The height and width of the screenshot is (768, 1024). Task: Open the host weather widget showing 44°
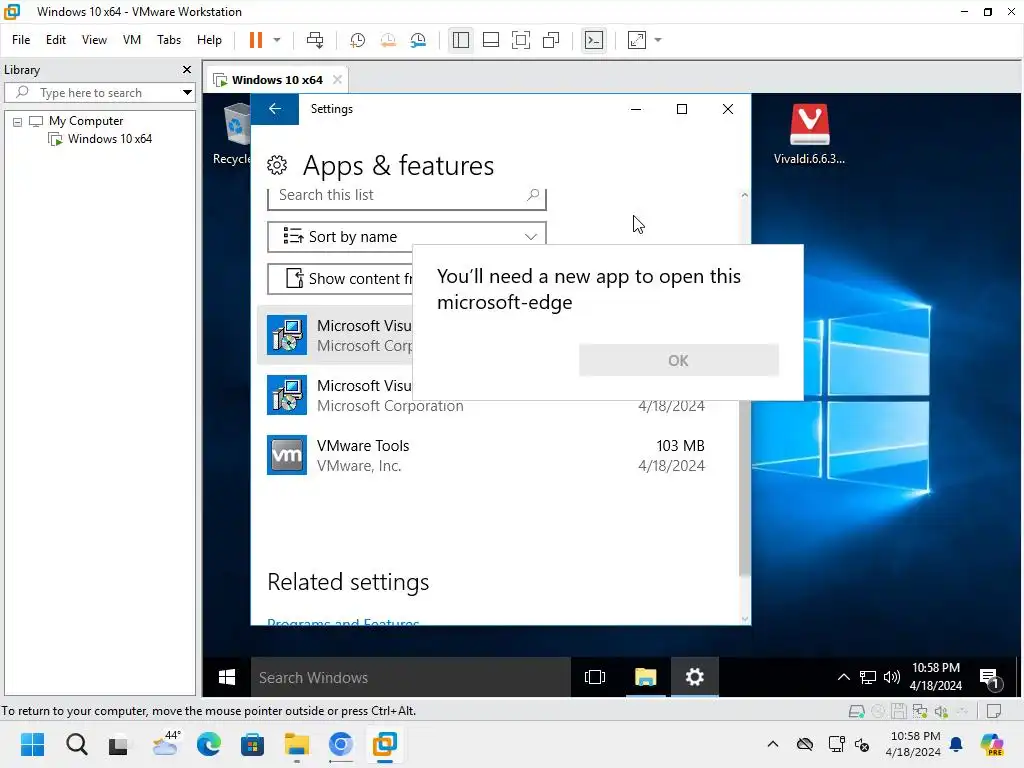[x=165, y=744]
